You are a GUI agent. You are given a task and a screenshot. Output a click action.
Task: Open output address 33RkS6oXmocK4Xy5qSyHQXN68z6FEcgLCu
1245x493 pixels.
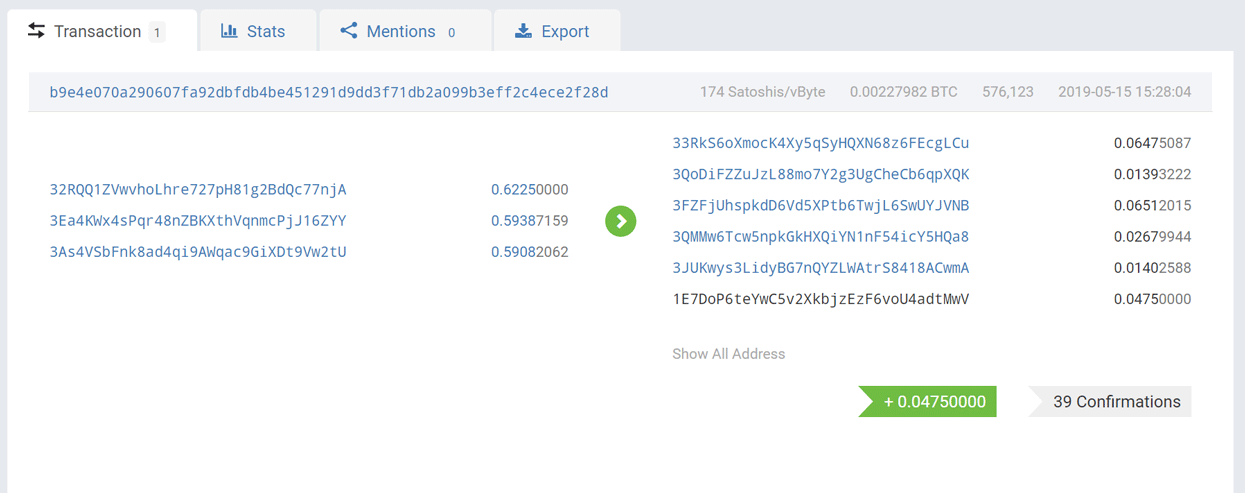[x=821, y=143]
